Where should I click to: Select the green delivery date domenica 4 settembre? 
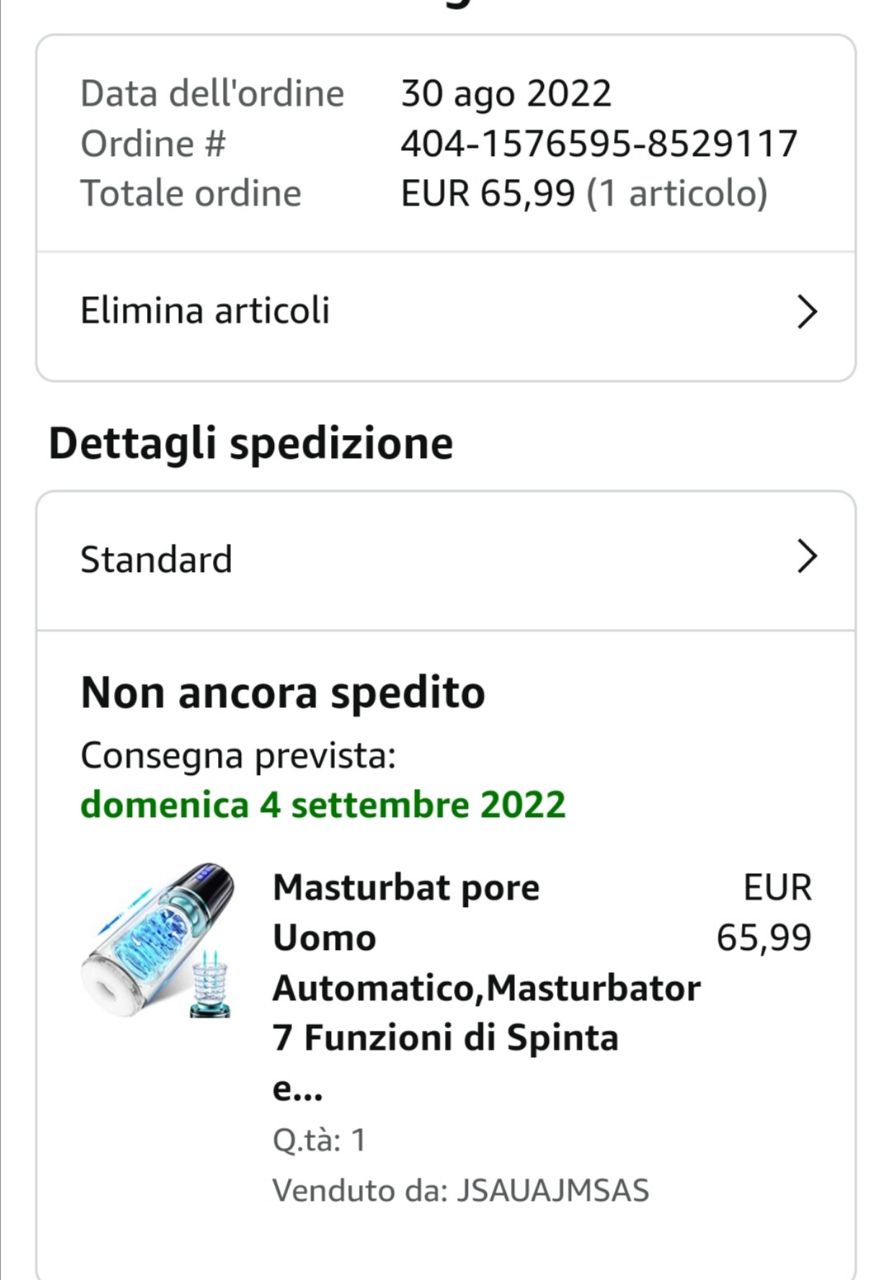323,804
